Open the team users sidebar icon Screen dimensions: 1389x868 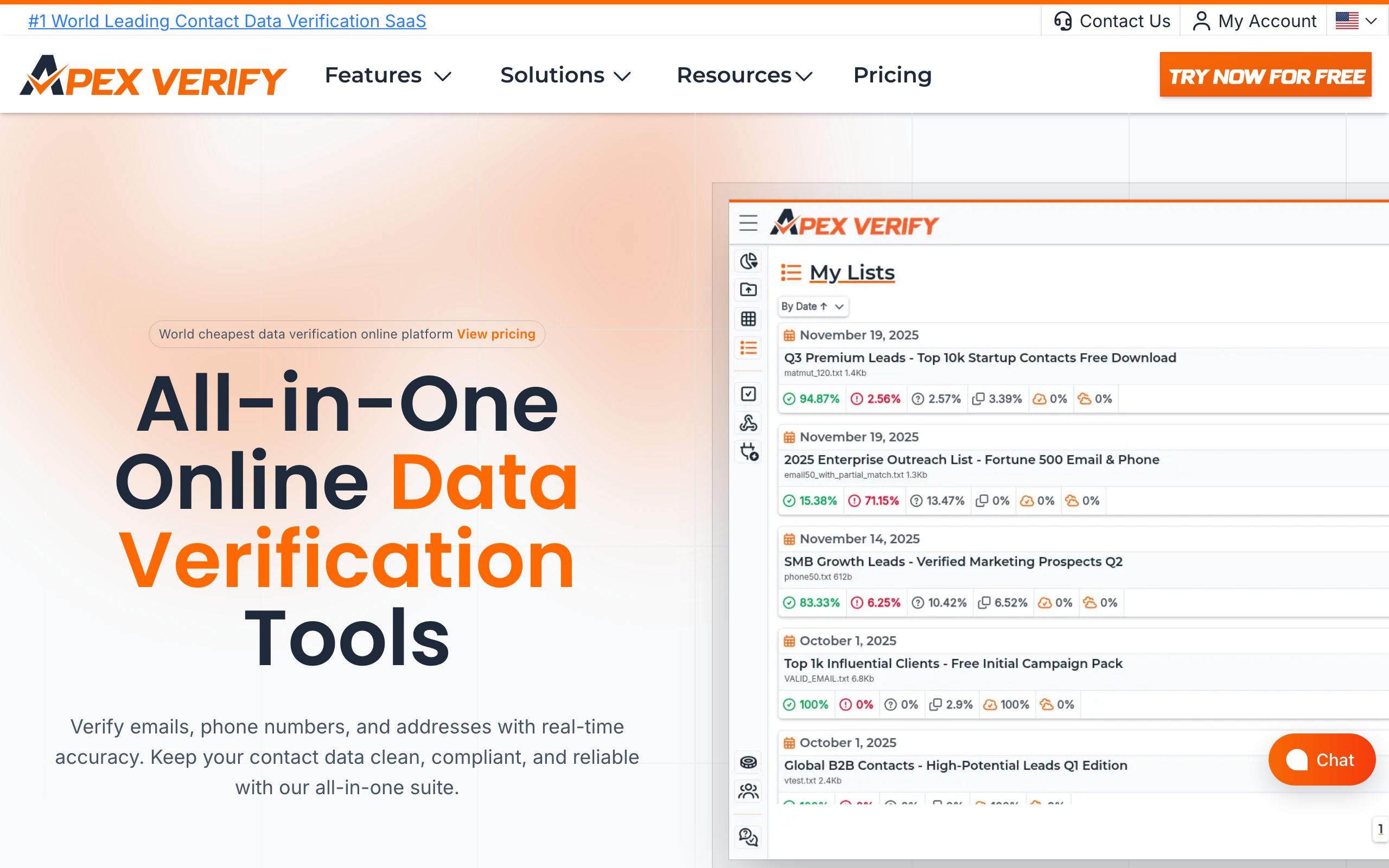tap(748, 792)
